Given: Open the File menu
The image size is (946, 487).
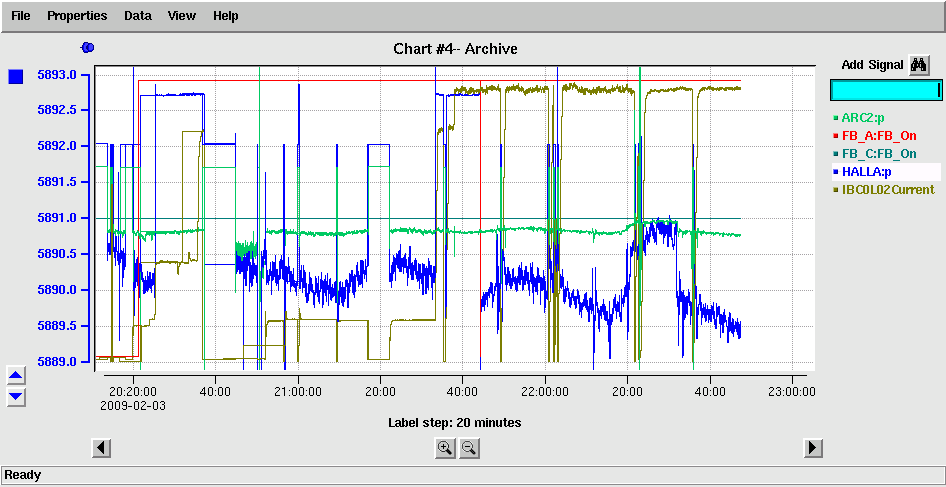Looking at the screenshot, I should coord(21,16).
